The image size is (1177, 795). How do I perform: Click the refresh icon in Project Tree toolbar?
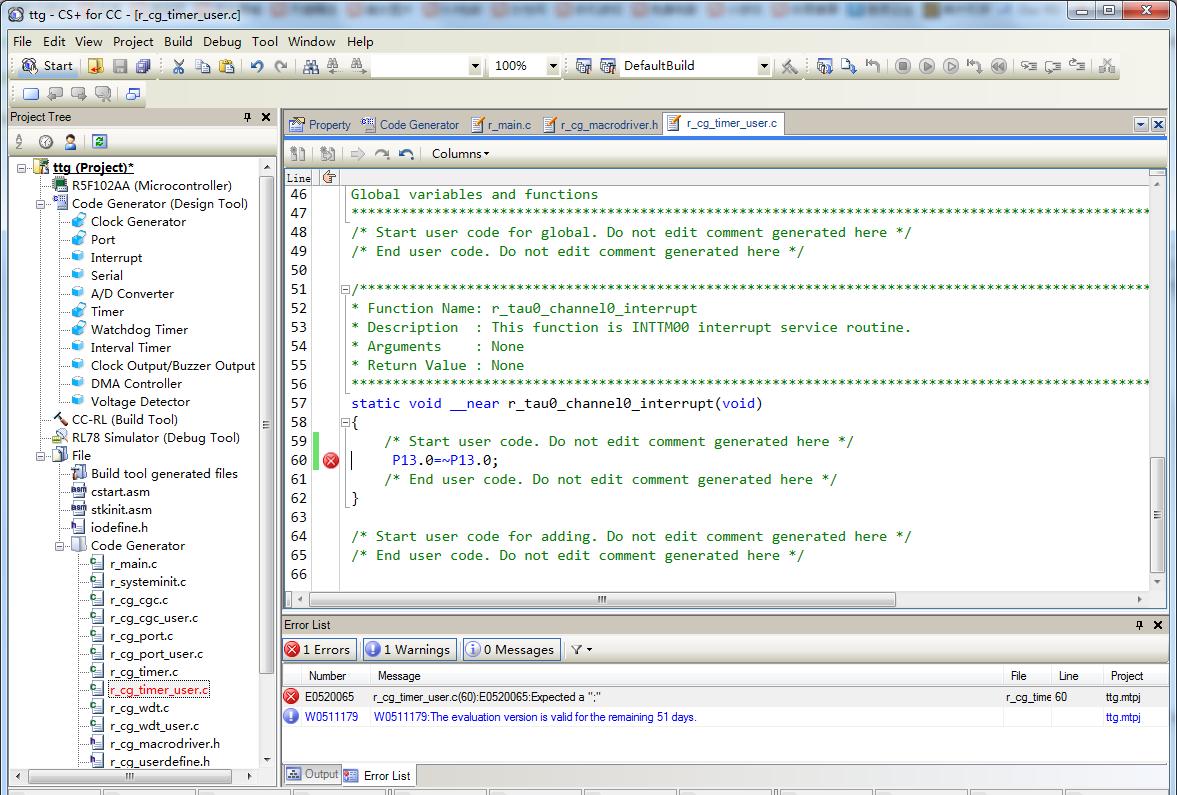point(99,141)
